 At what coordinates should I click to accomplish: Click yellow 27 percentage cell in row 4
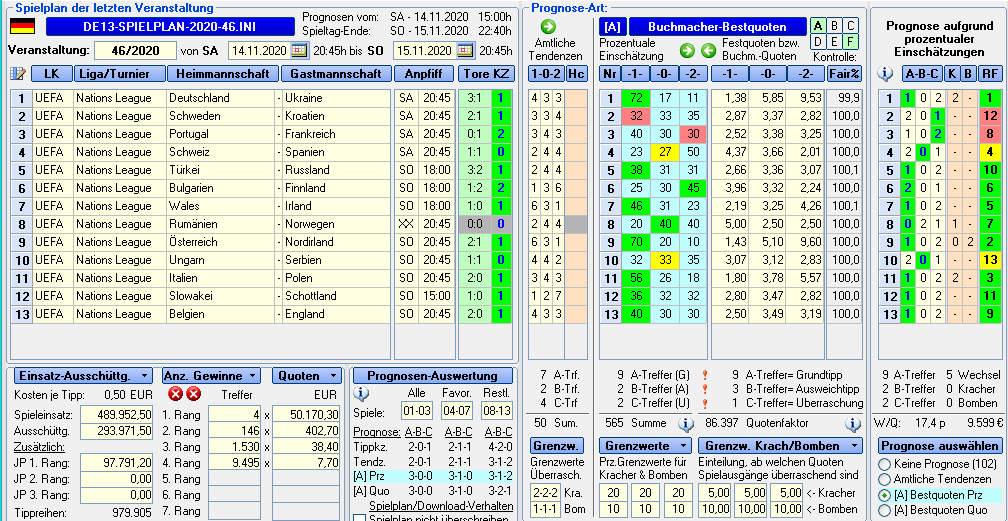coord(665,152)
